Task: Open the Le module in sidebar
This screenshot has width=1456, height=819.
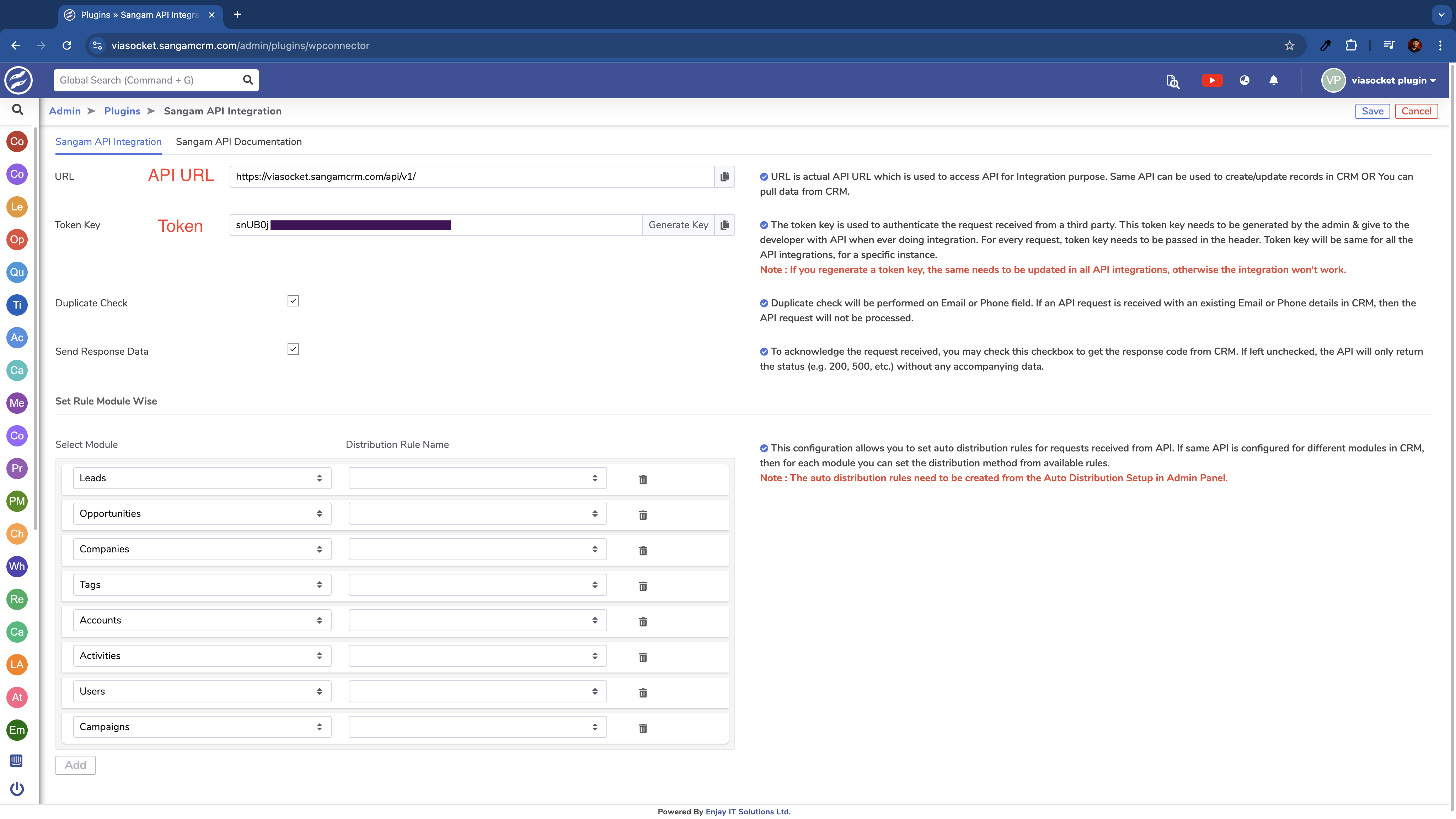Action: (x=17, y=207)
